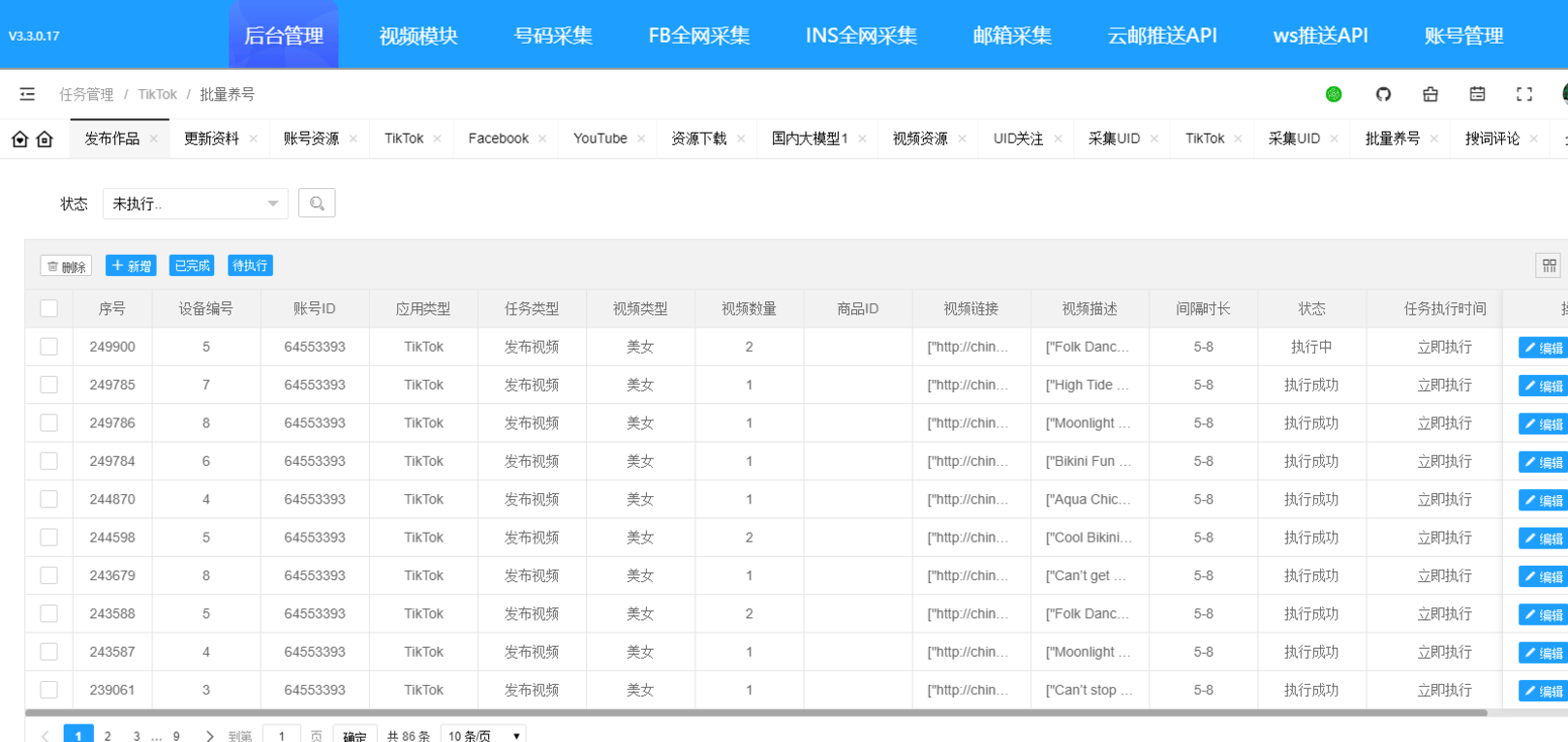The height and width of the screenshot is (742, 1568).
Task: Click the page number jump input
Action: point(282,736)
